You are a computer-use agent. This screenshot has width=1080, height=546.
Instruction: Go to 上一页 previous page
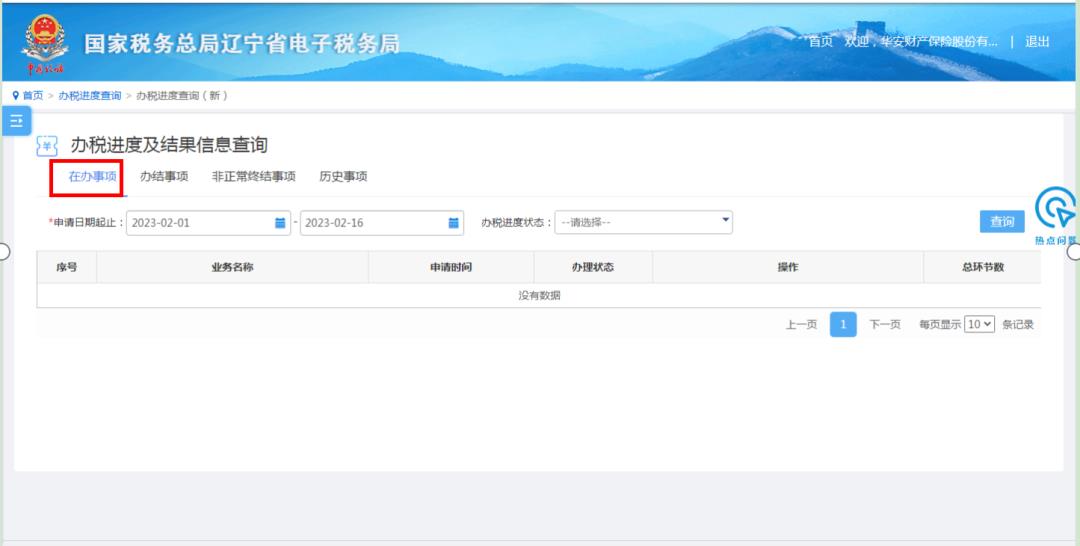[801, 325]
